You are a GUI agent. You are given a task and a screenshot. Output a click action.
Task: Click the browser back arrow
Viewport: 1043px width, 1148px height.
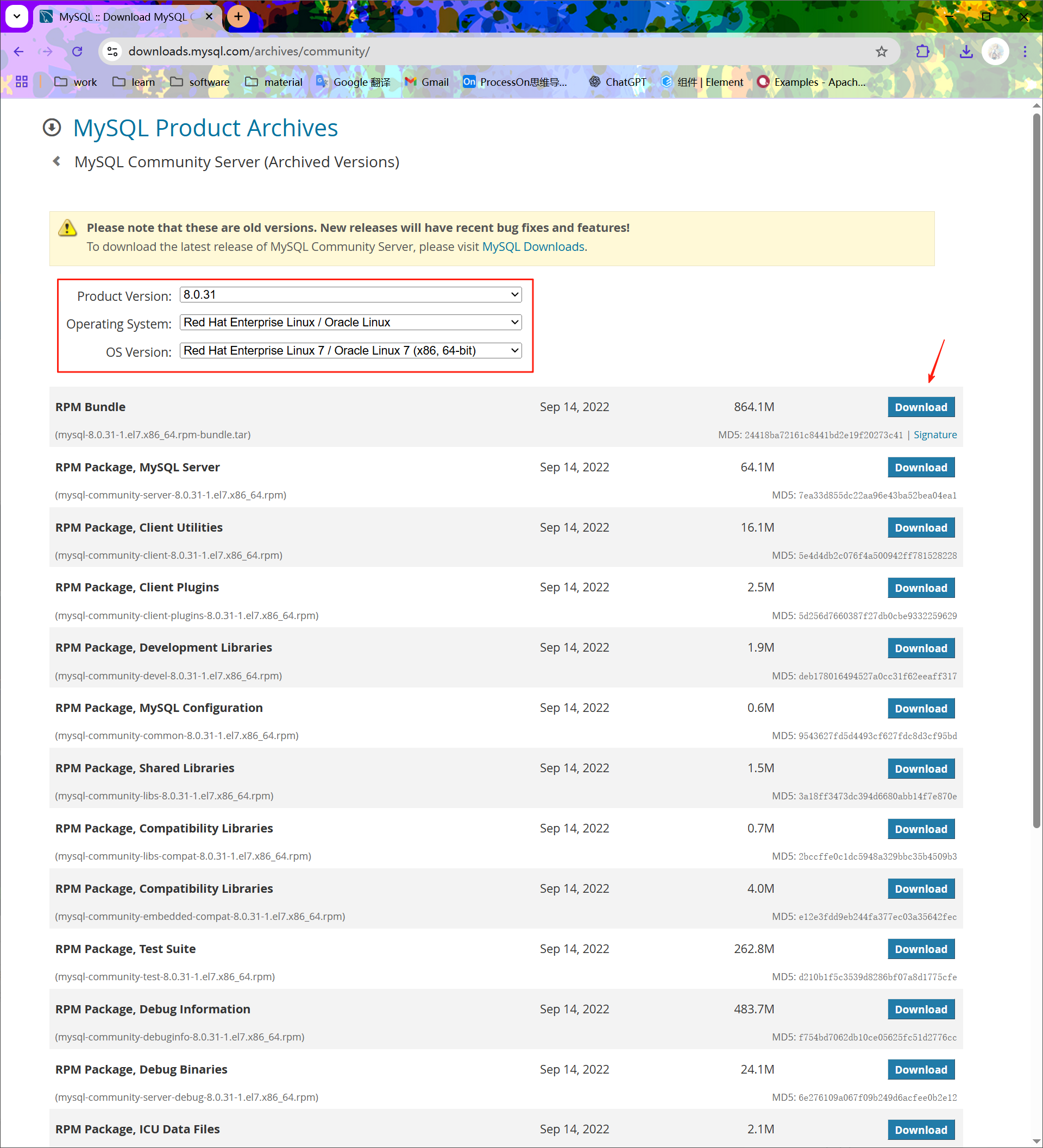click(x=19, y=52)
